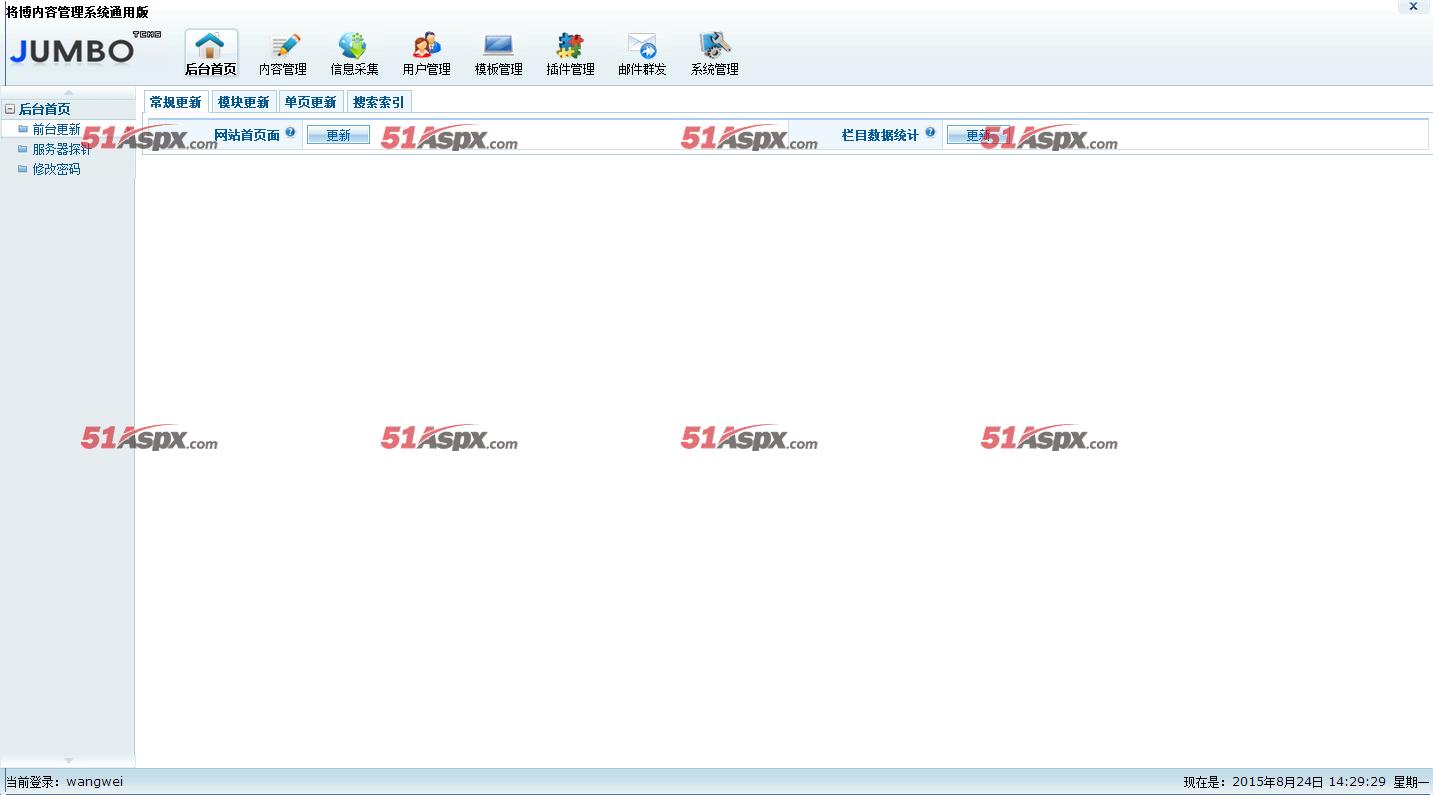The image size is (1433, 795).
Task: Click the JUMBO logo
Action: click(x=84, y=49)
